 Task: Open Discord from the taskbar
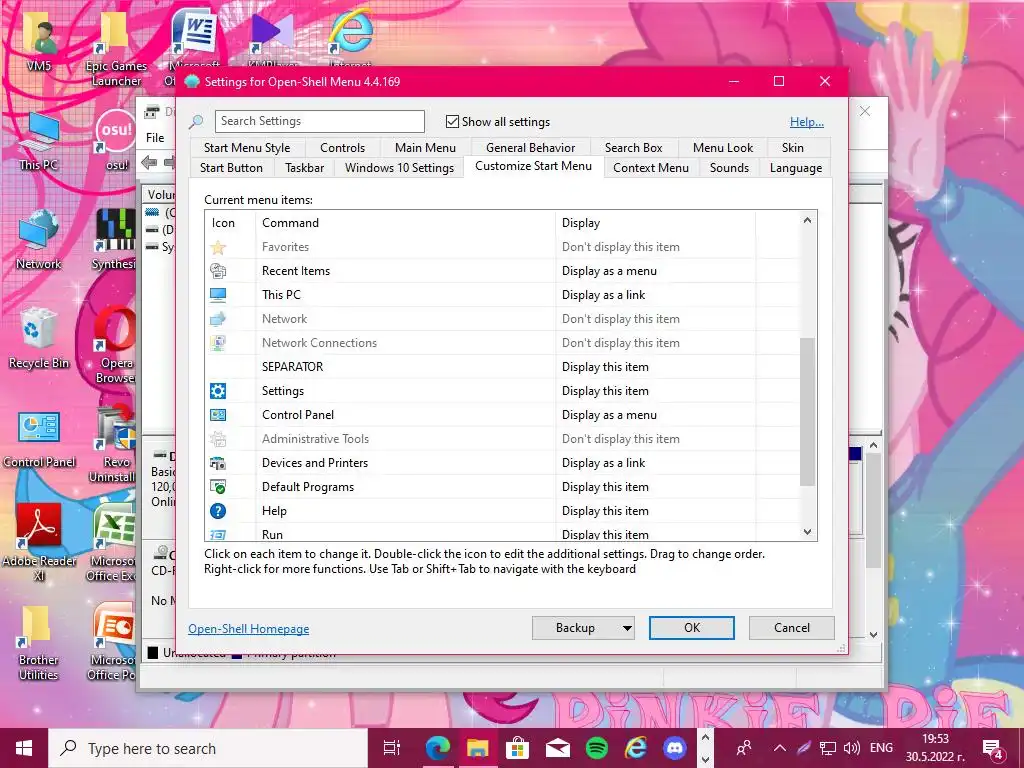pos(675,748)
